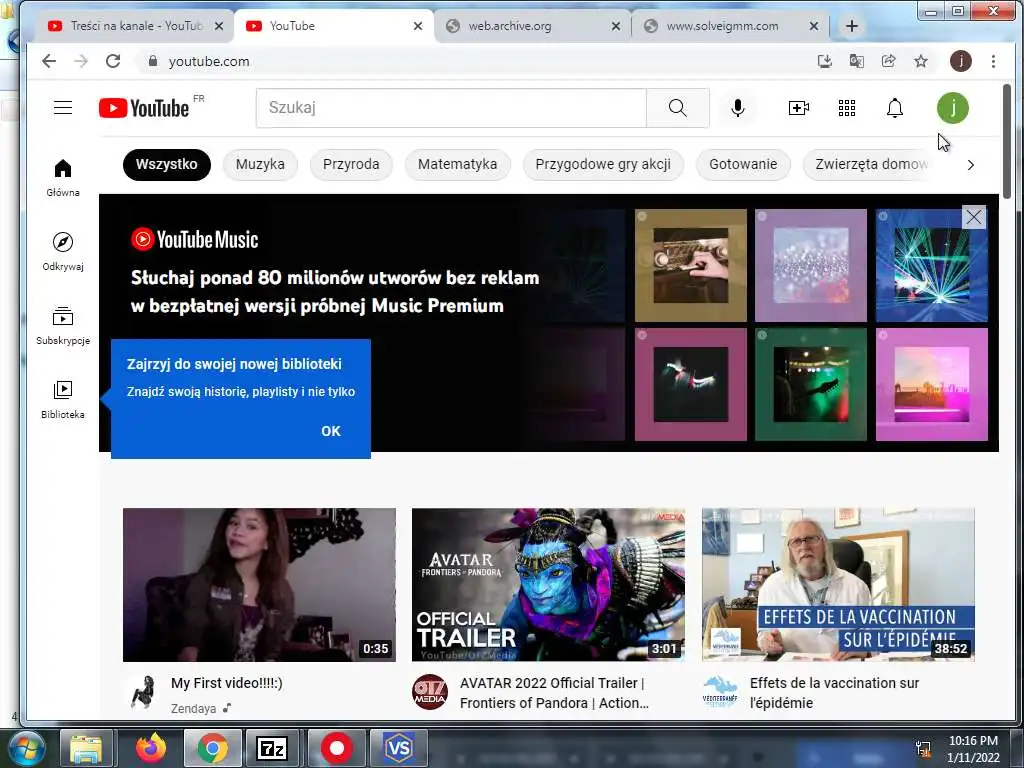Select the Przyroda chip
Viewport: 1024px width, 768px height.
pos(351,165)
